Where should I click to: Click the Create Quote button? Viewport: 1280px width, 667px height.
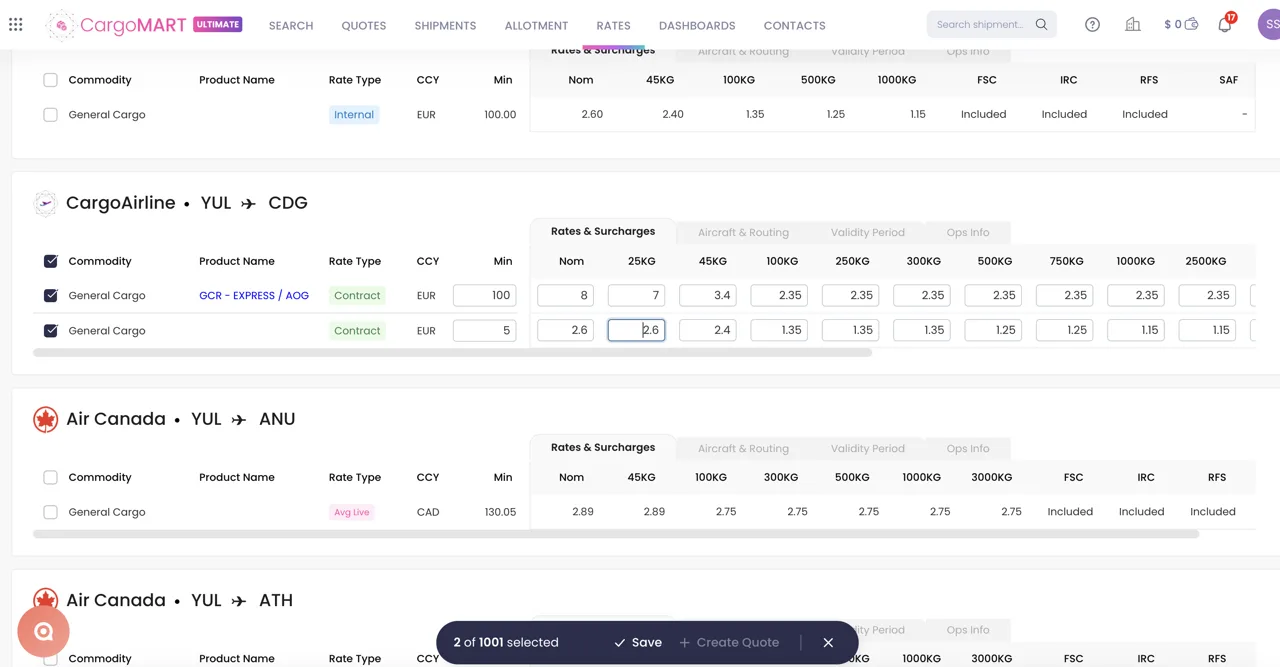(729, 642)
